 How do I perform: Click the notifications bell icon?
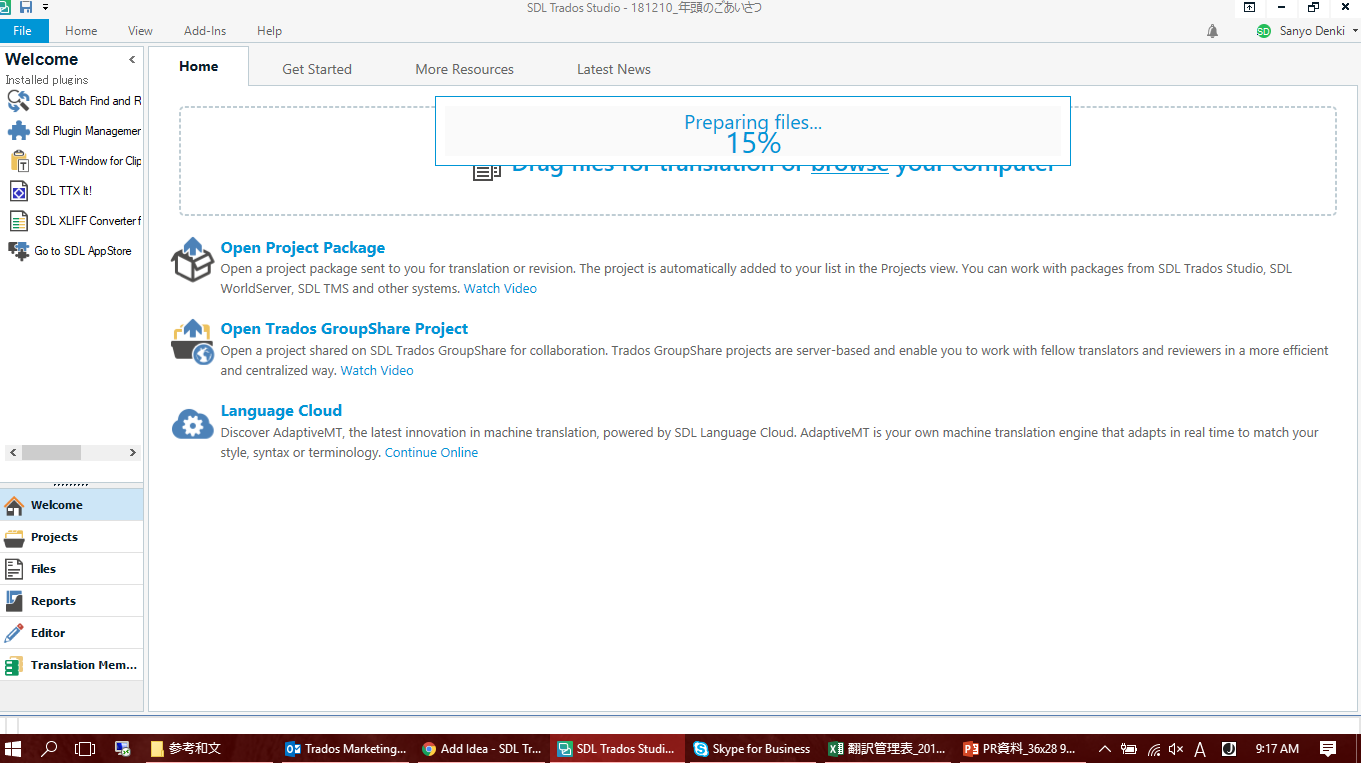[x=1212, y=31]
